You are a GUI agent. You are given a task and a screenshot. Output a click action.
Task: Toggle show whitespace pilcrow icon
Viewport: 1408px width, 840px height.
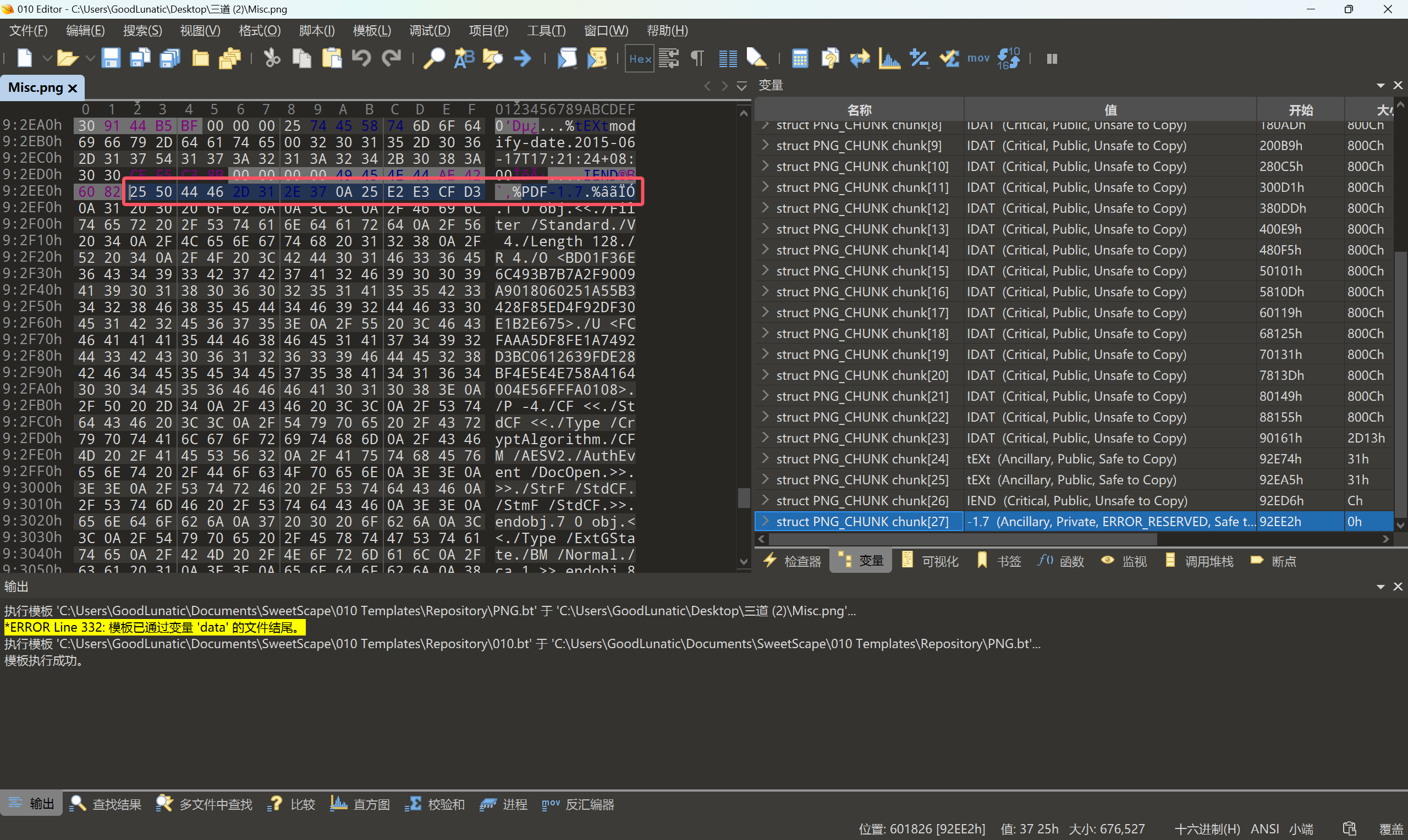point(697,58)
